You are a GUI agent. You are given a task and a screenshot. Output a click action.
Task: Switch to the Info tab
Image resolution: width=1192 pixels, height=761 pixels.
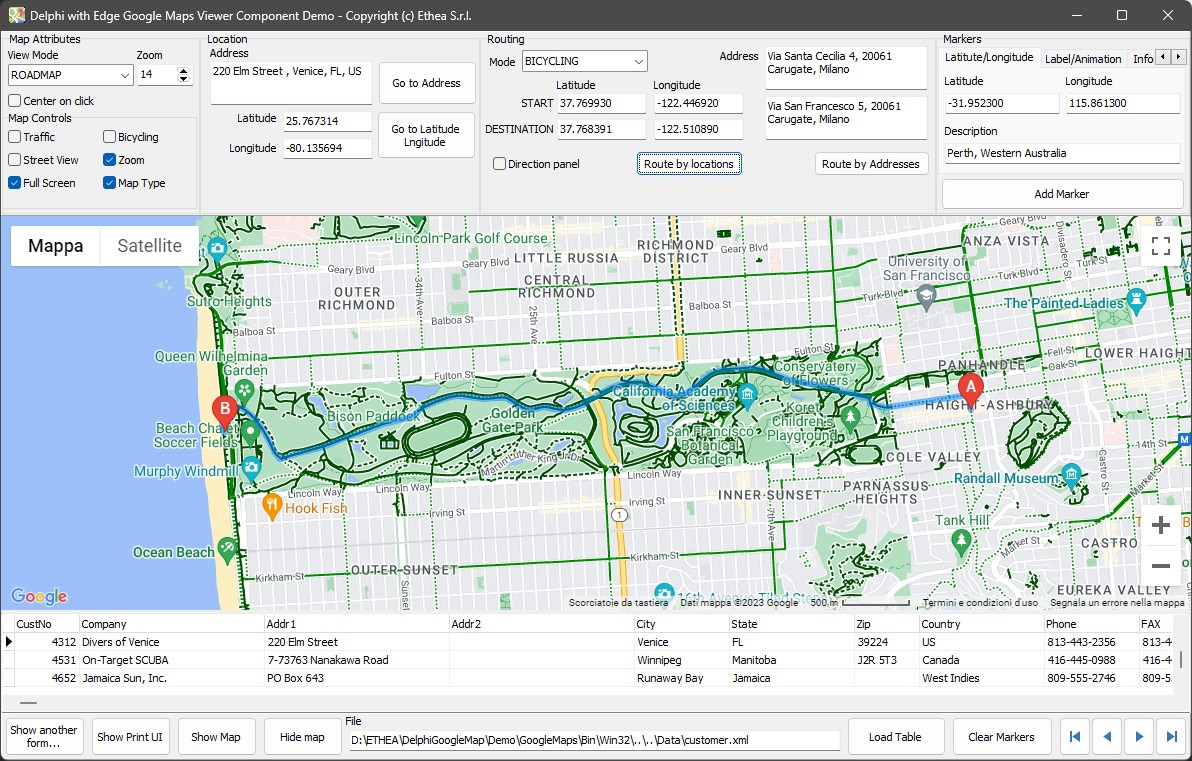(x=1142, y=59)
